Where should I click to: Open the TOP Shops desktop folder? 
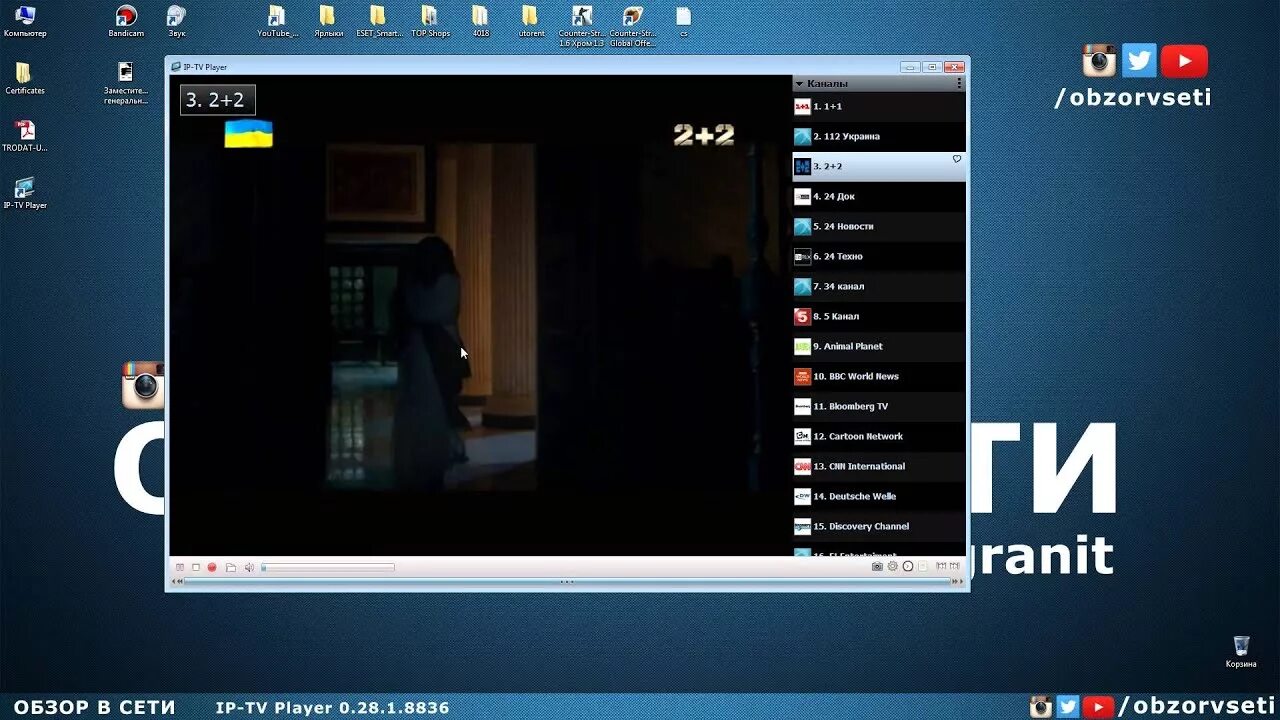pos(430,21)
